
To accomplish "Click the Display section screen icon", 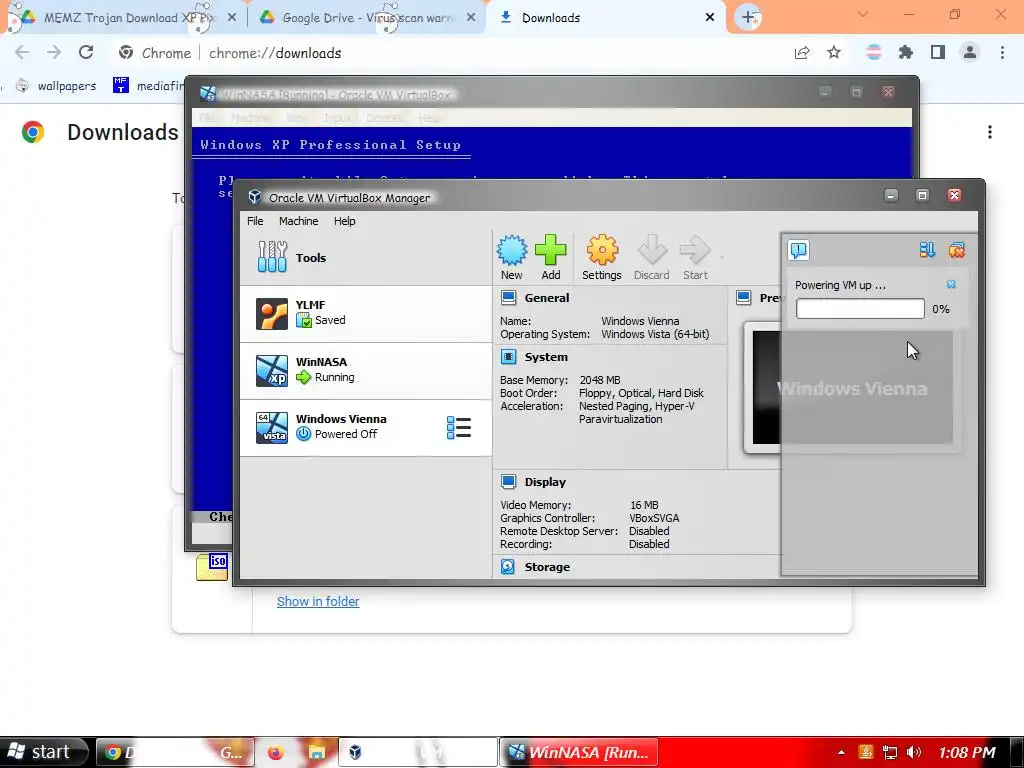I will (x=508, y=481).
